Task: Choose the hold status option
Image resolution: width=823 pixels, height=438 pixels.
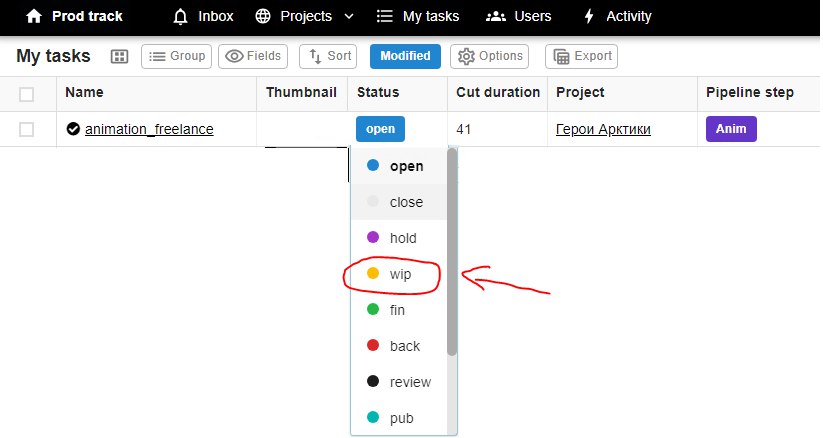Action: 402,238
